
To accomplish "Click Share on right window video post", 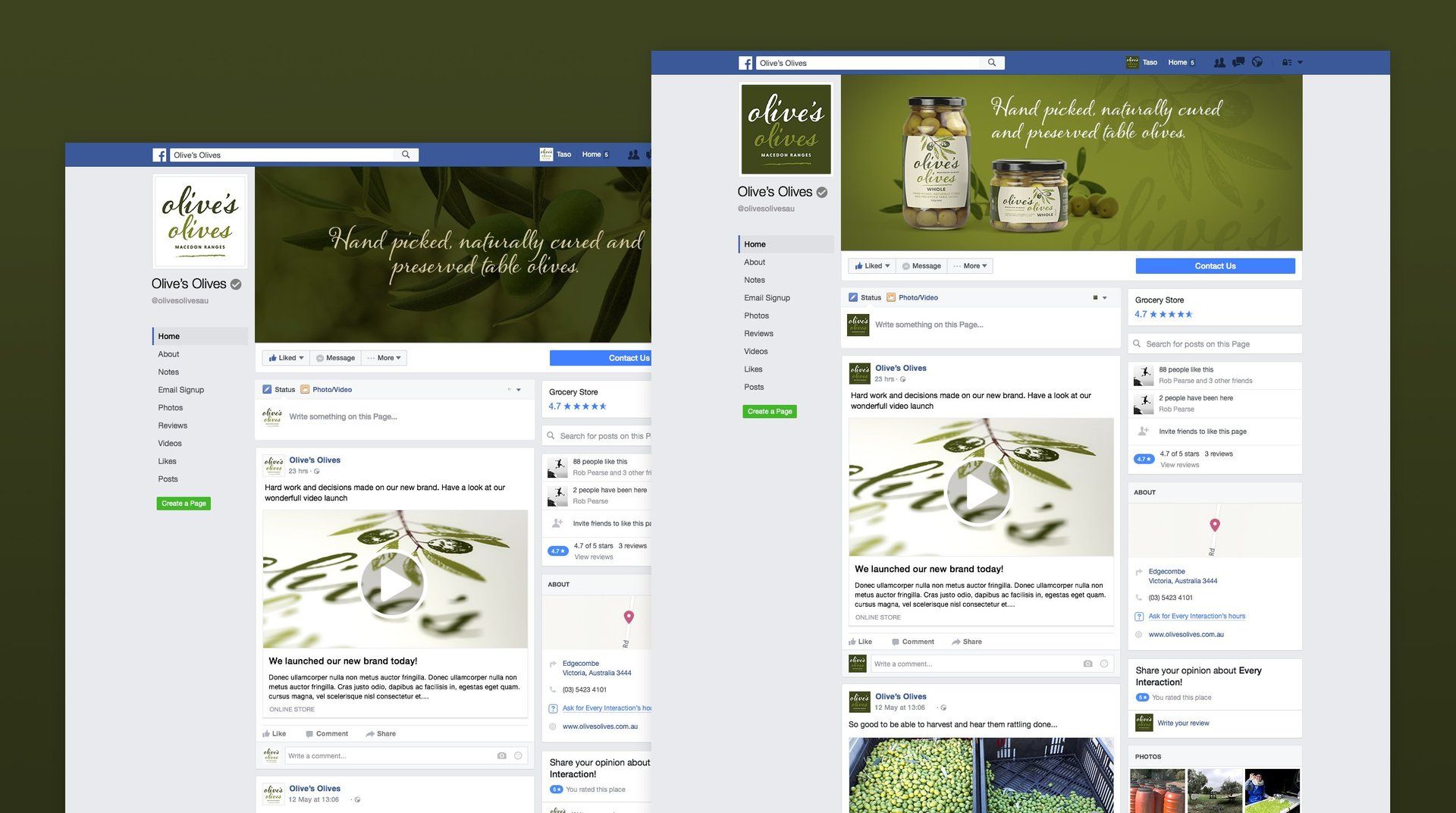I will tap(967, 642).
